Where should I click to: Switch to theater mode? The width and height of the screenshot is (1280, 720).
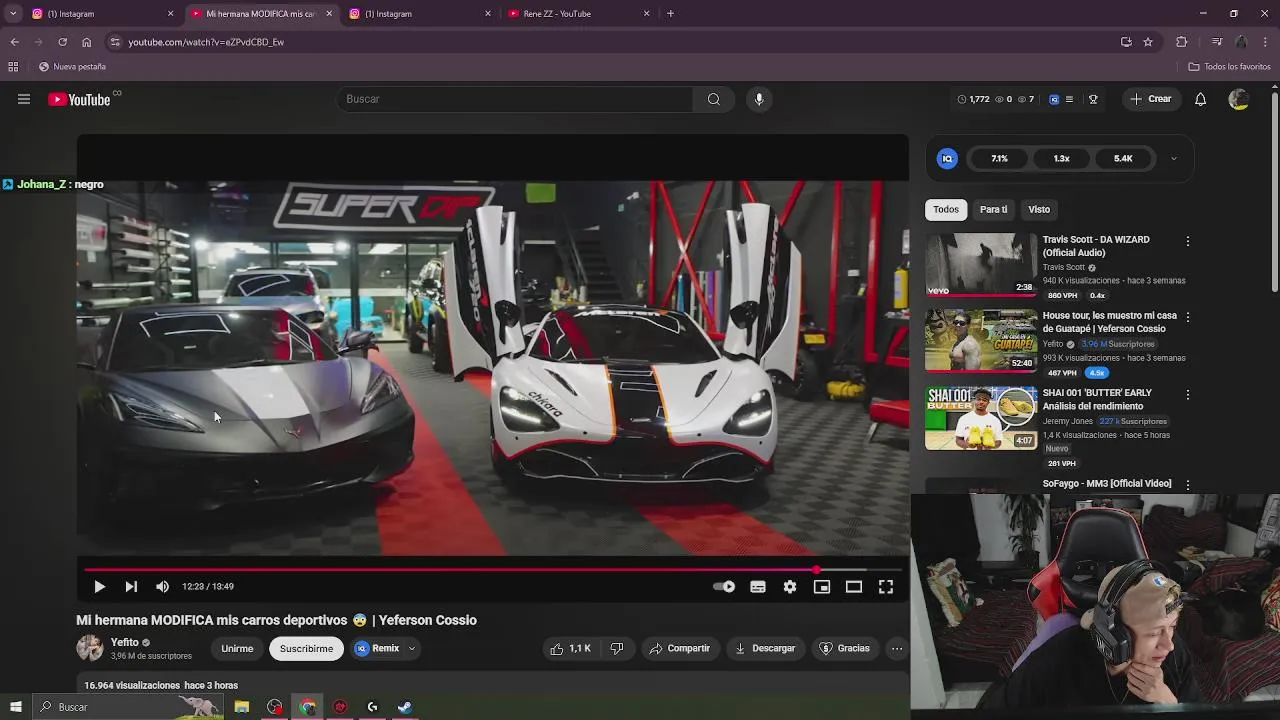[854, 587]
